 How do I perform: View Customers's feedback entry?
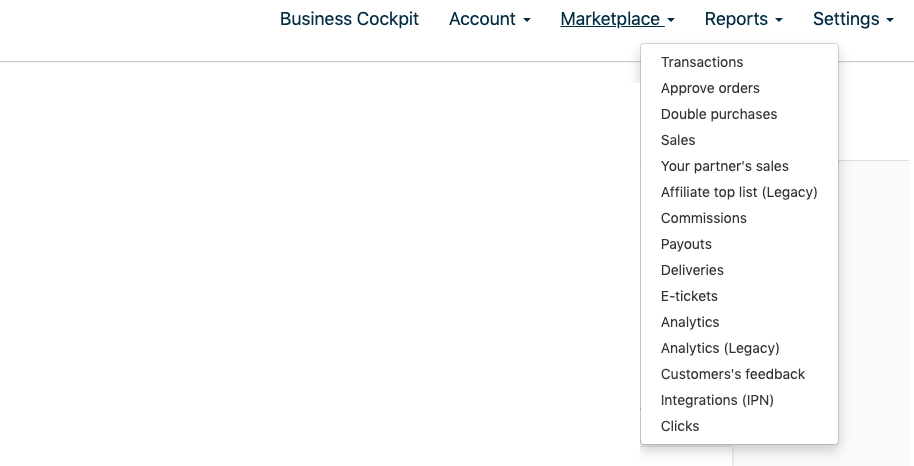[x=733, y=374]
